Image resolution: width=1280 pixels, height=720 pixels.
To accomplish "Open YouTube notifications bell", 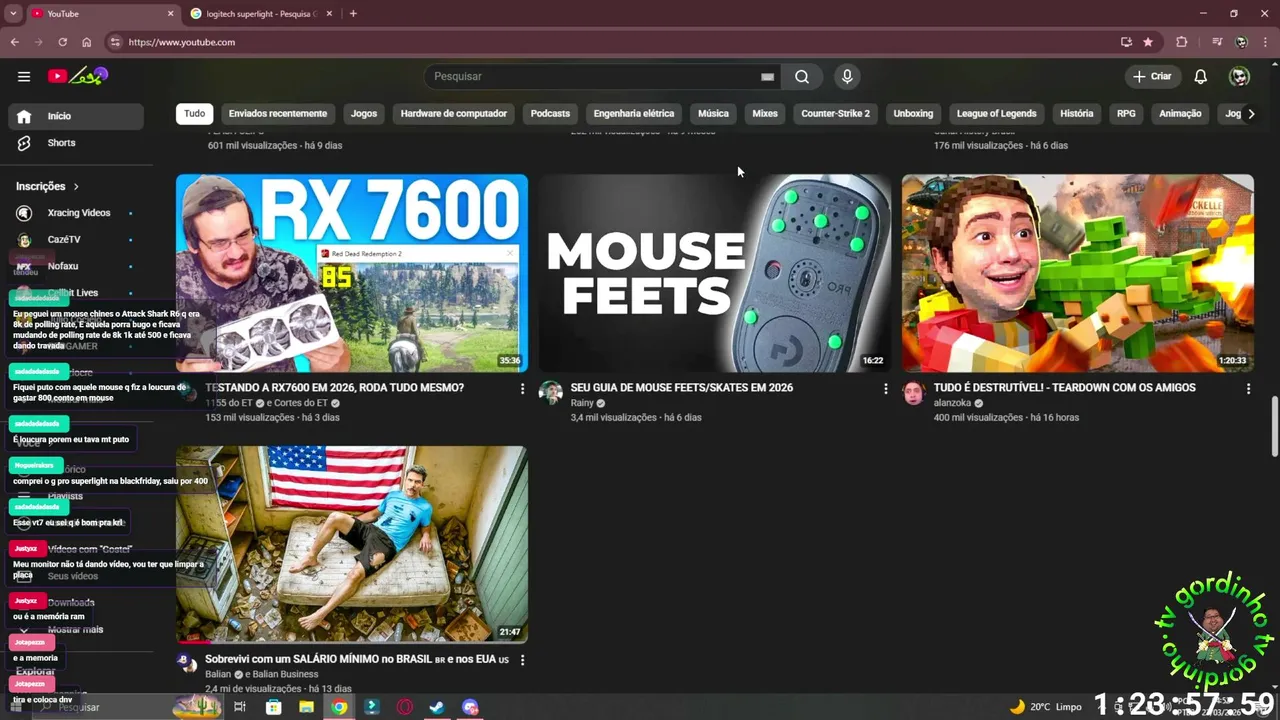I will click(x=1201, y=76).
